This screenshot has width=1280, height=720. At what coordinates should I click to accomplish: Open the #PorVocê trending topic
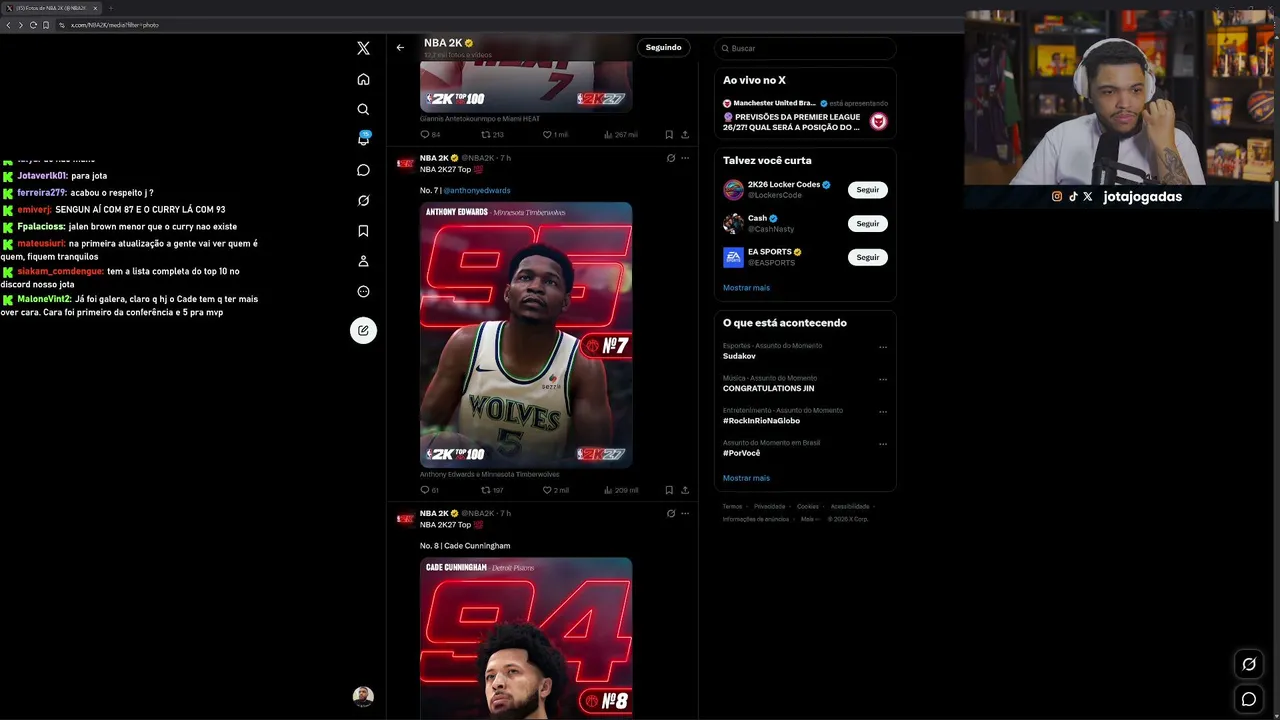click(741, 453)
